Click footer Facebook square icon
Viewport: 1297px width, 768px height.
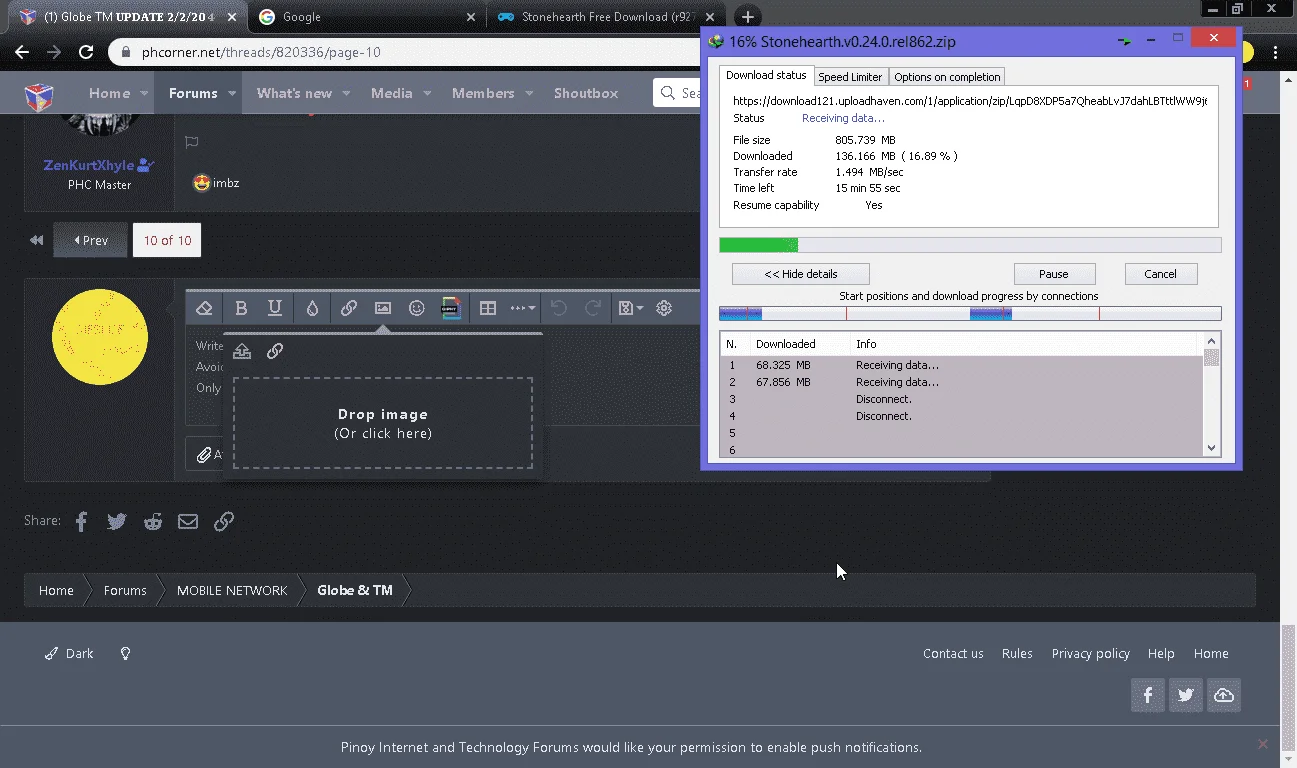1148,695
